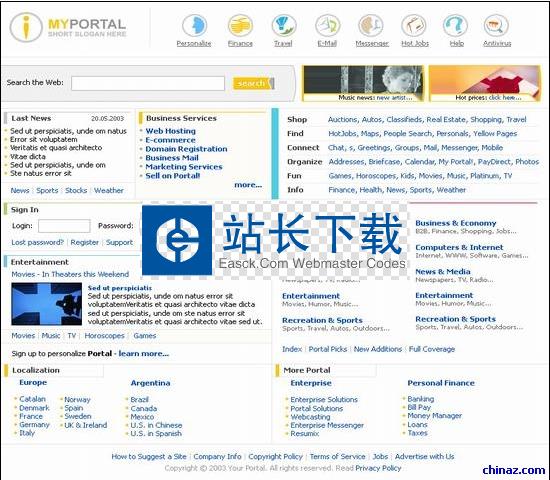Open the Webcasting link
Screen dimensions: 550x480
[x=310, y=417]
